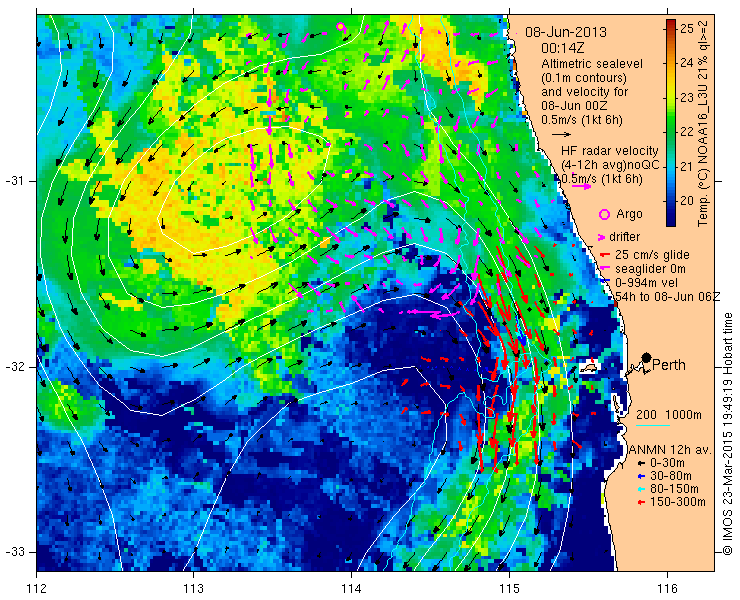Click the (4-12h avg)noQC legend text

pos(610,165)
